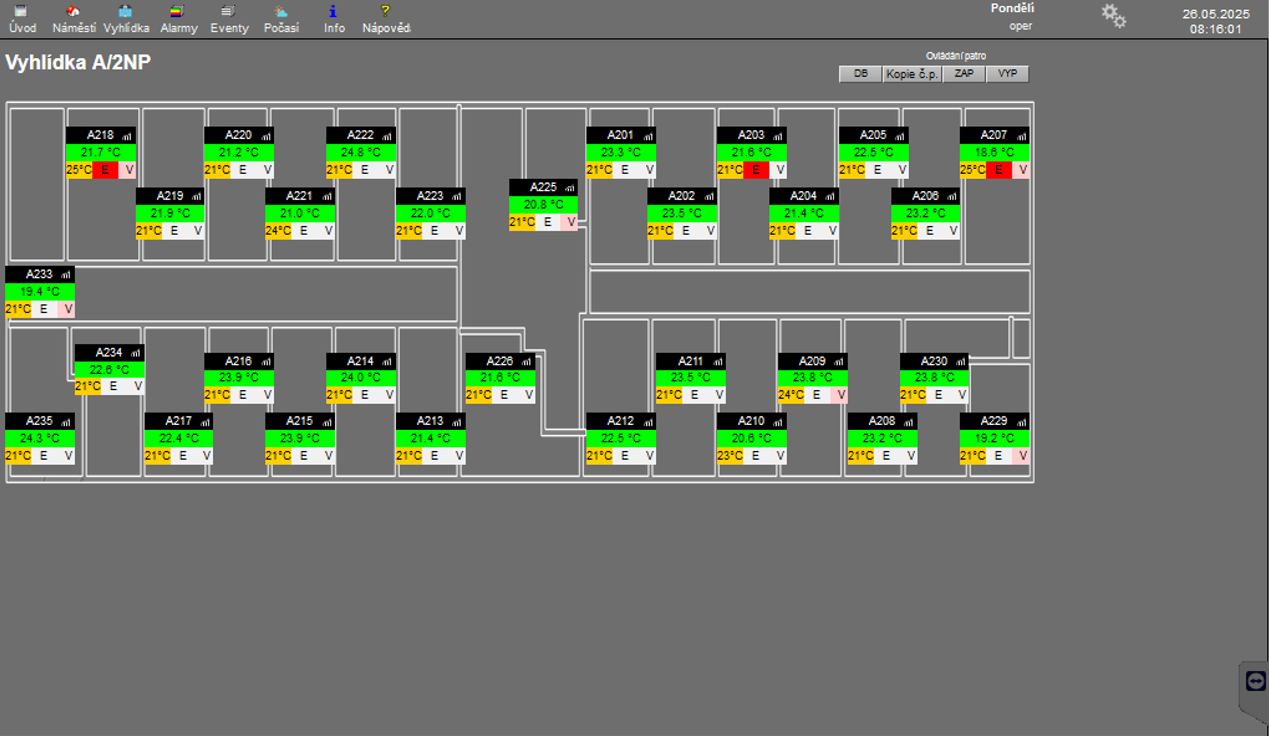Screen dimensions: 1269x736
Task: Toggle the red E indicator in room A207
Action: (999, 170)
